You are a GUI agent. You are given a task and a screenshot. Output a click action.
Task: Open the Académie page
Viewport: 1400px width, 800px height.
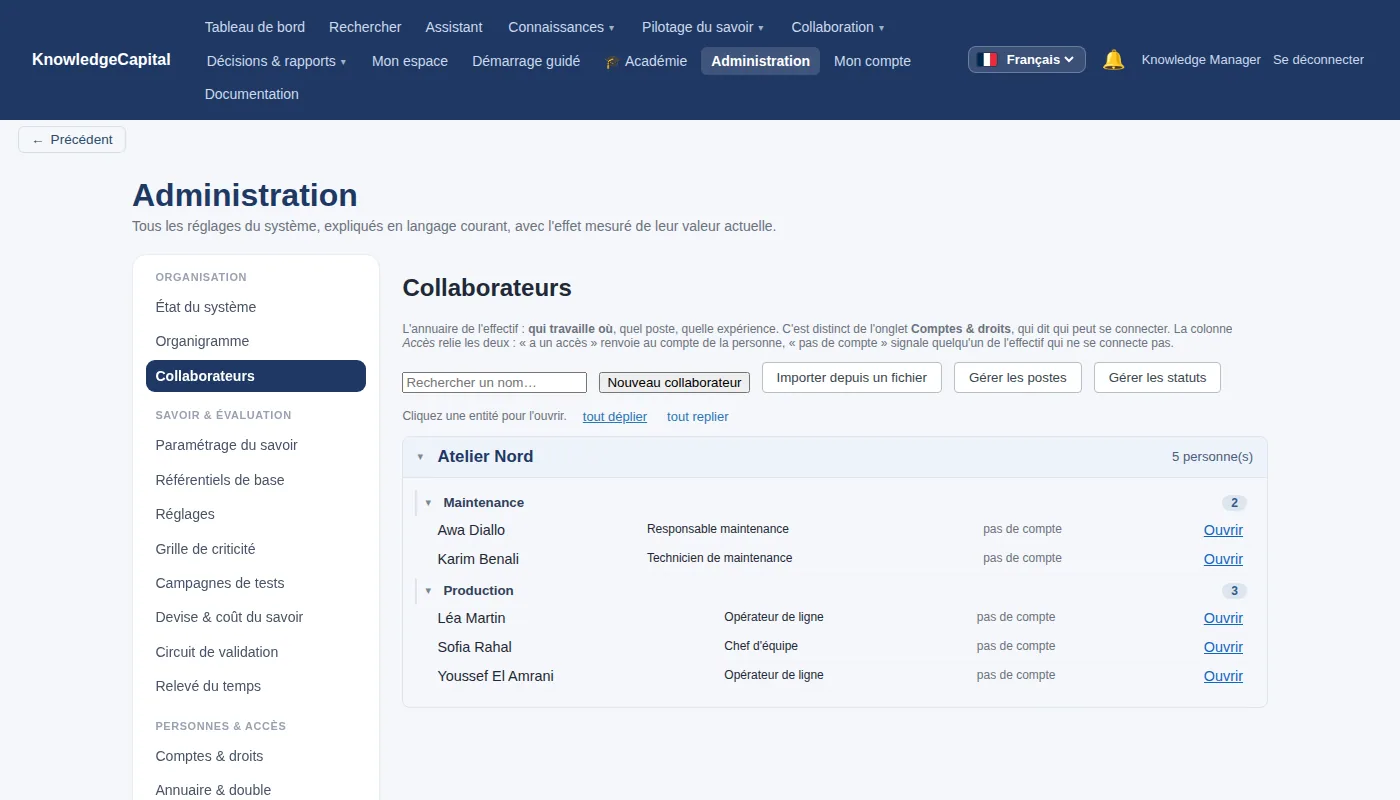click(645, 61)
